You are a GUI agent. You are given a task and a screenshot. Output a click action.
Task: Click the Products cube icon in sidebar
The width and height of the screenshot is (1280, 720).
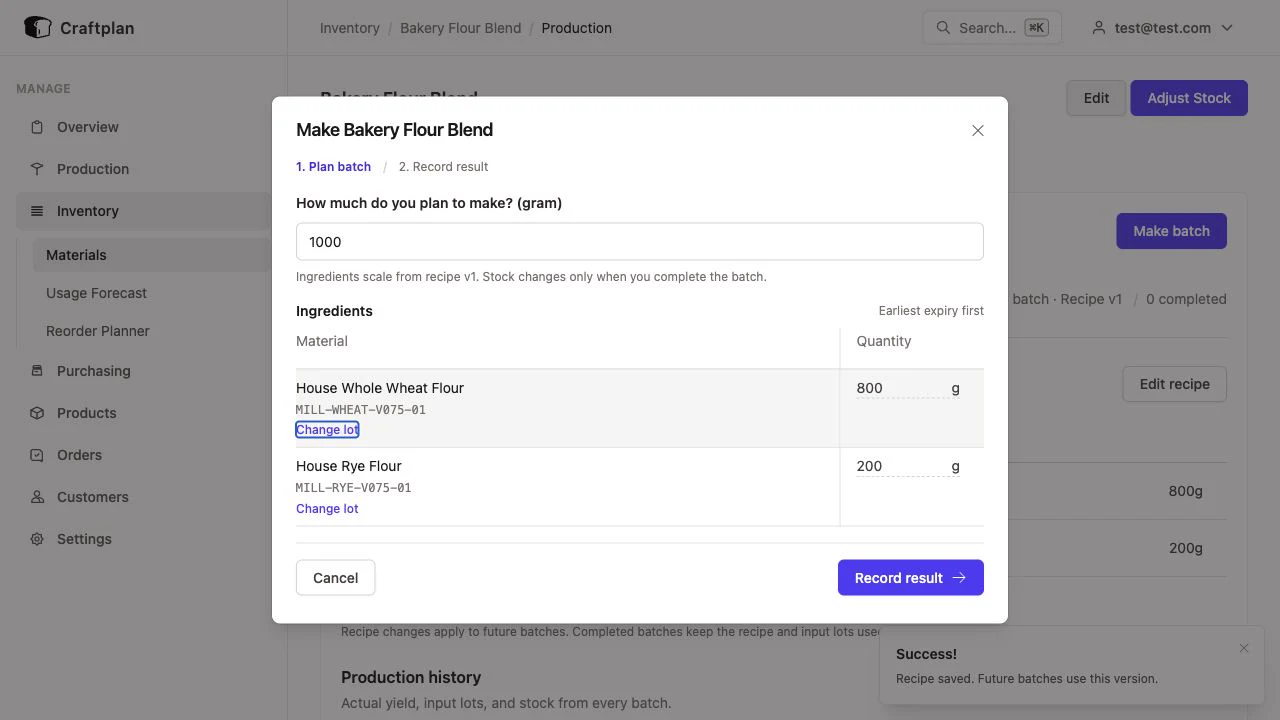click(x=37, y=413)
